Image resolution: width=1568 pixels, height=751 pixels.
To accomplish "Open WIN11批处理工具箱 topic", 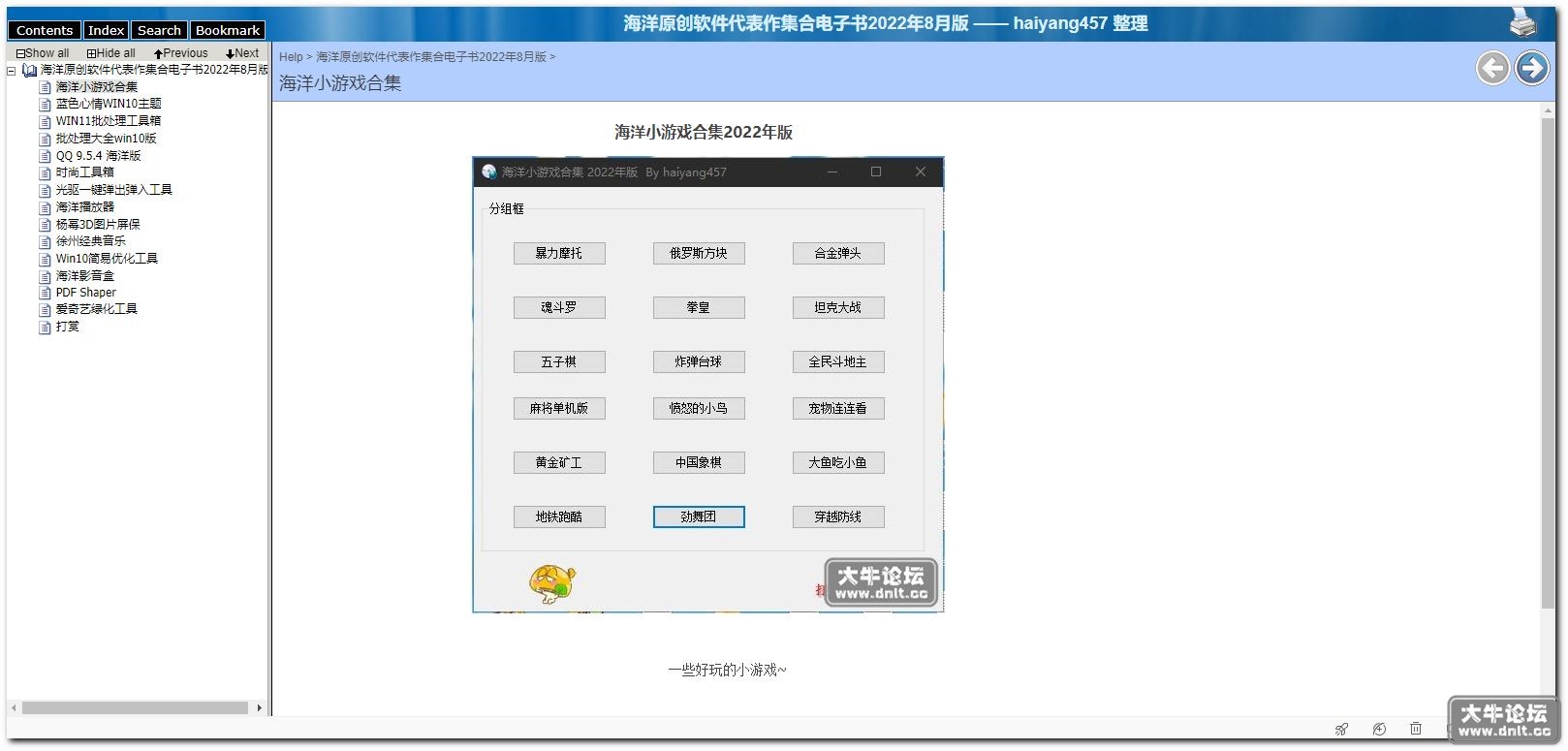I will point(109,121).
